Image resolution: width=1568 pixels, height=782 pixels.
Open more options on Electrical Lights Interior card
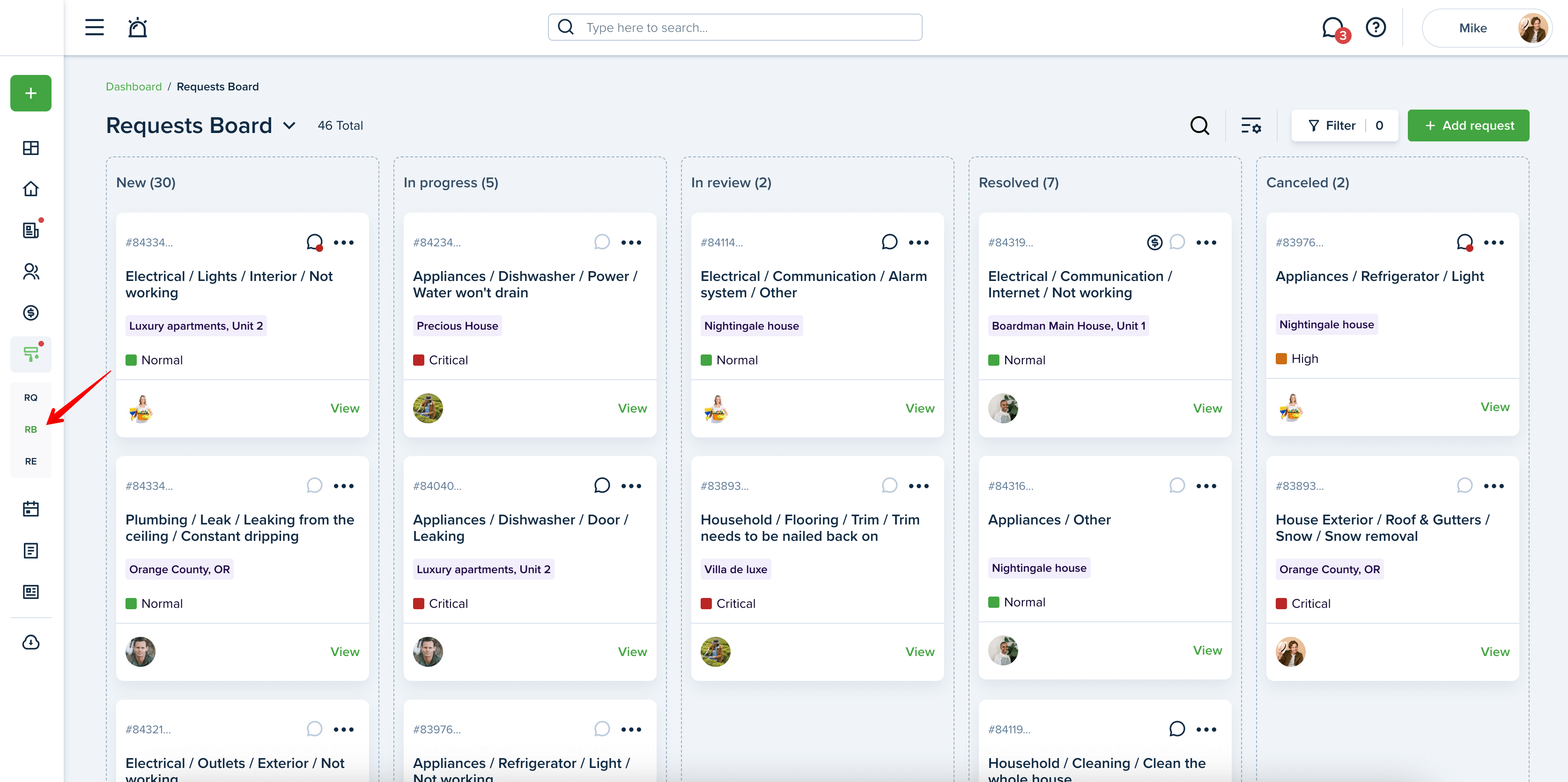click(x=344, y=242)
